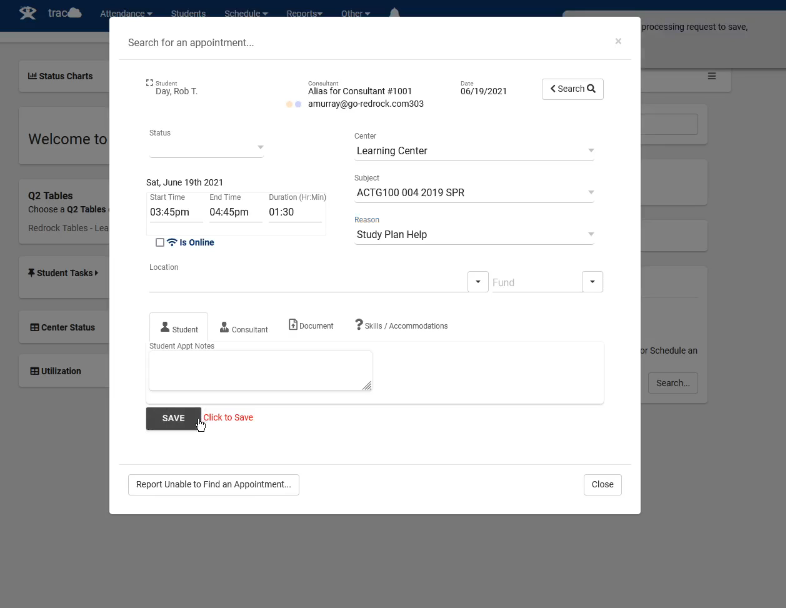786x608 pixels.
Task: Click the Status Charts panel label
Action: (66, 76)
